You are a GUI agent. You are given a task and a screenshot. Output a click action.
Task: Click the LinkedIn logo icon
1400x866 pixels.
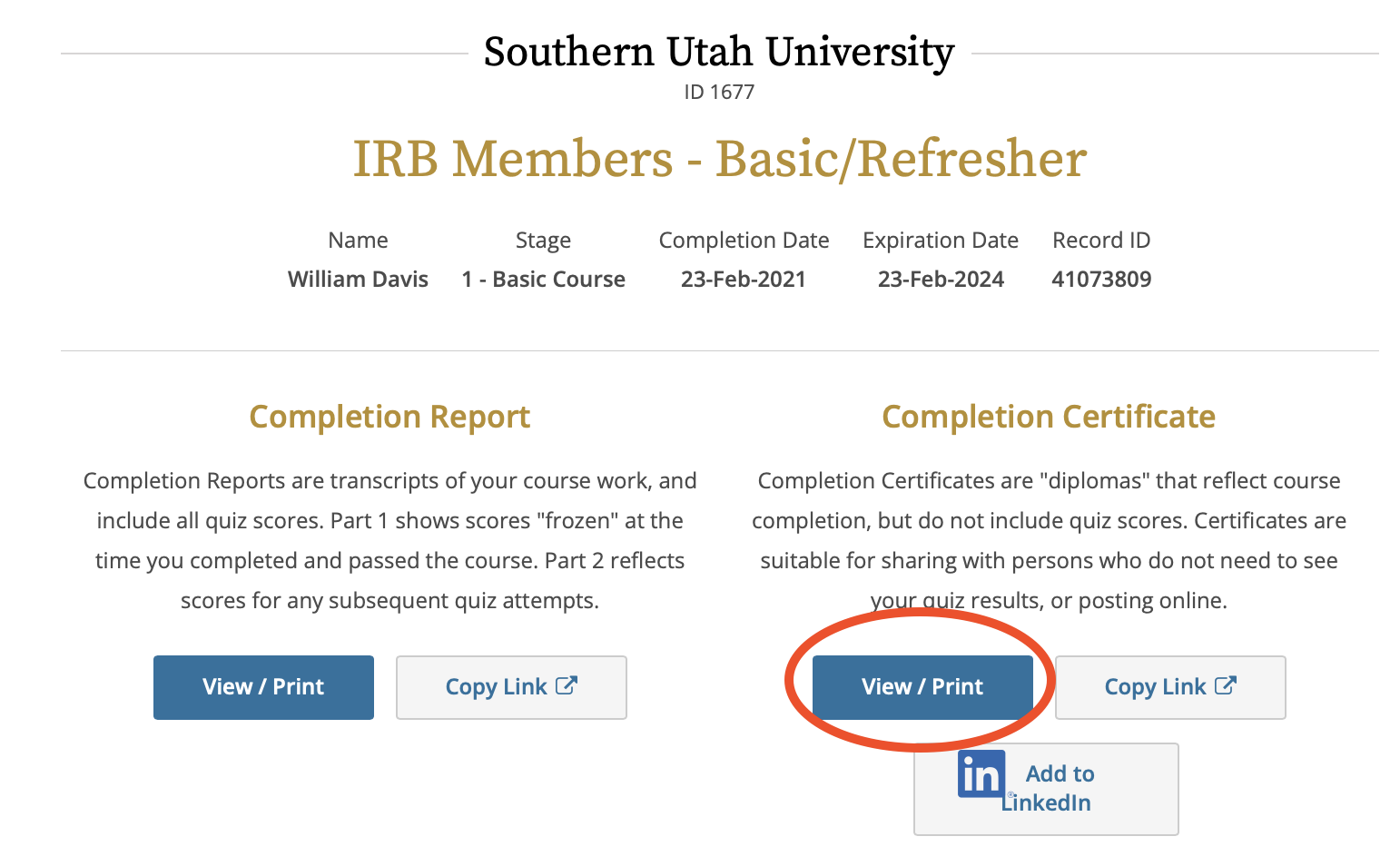[x=981, y=774]
